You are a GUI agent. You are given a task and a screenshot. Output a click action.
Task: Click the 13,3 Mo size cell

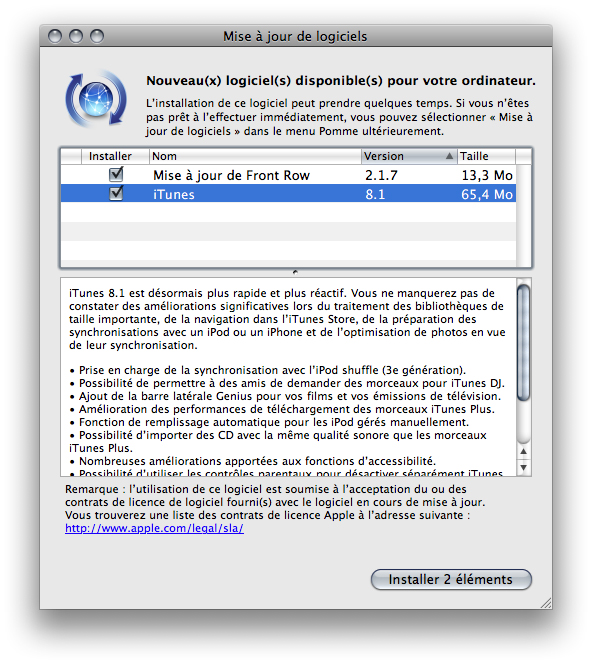click(487, 175)
